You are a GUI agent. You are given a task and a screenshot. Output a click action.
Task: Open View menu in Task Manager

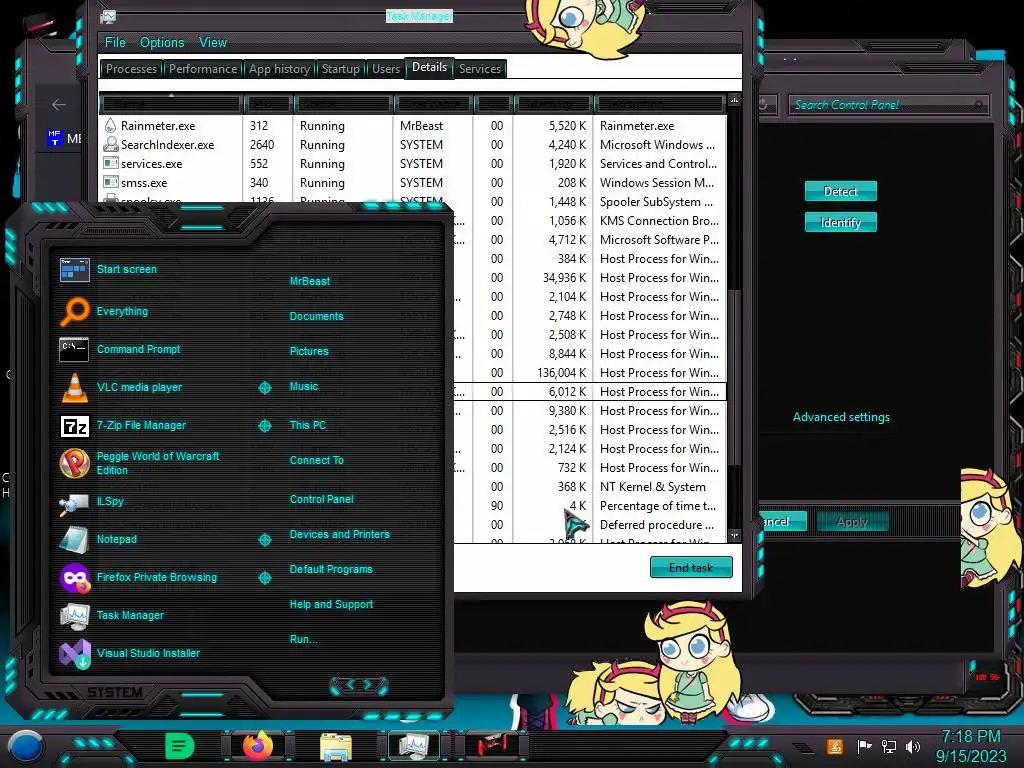coord(213,42)
